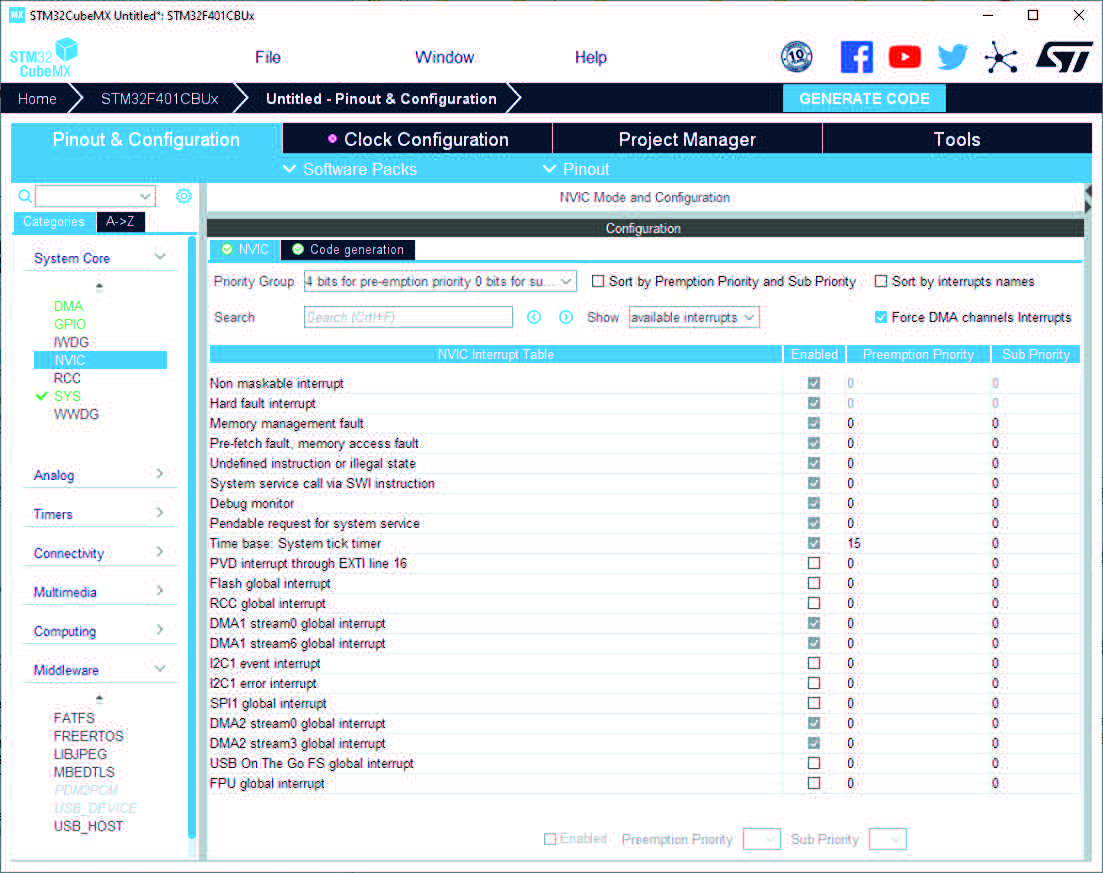This screenshot has height=873, width=1103.
Task: Open the Show available interrupts dropdown
Action: (x=694, y=317)
